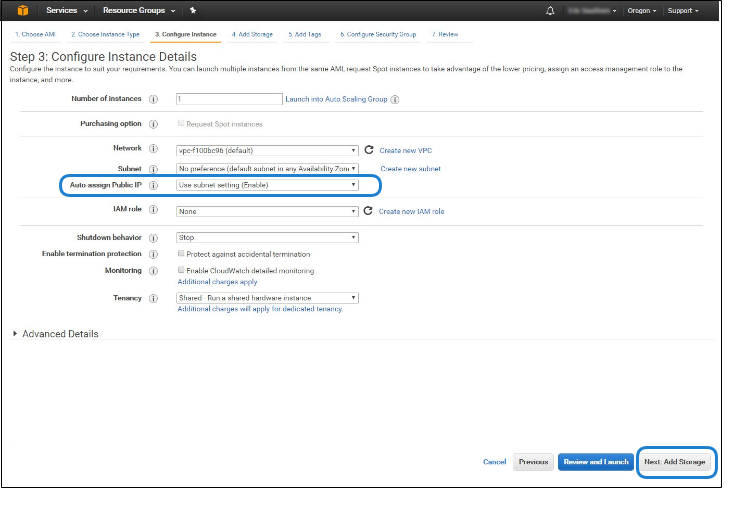The height and width of the screenshot is (506, 741).
Task: Go to the 4. Add Storage tab
Action: 254,34
